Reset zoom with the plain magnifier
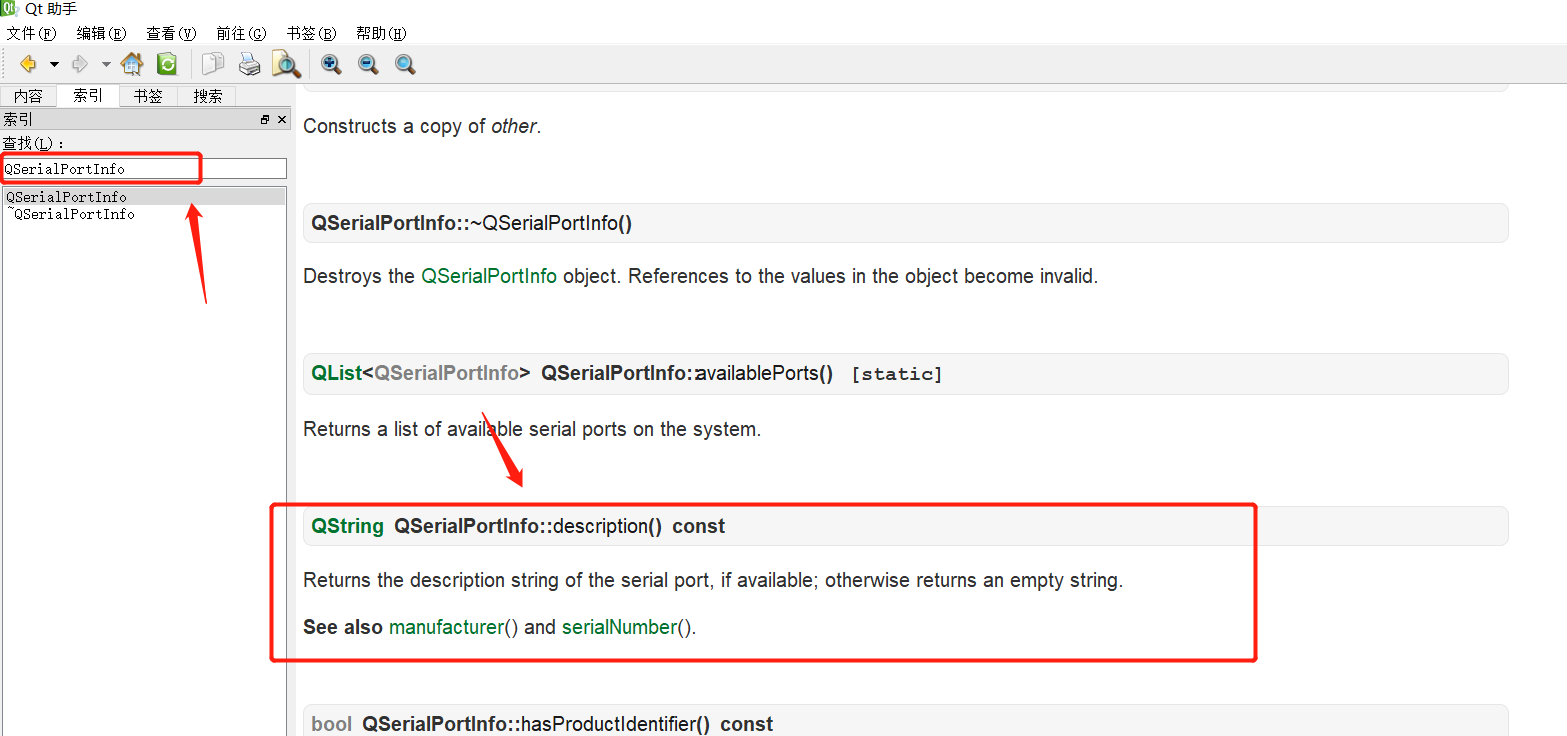 (405, 64)
